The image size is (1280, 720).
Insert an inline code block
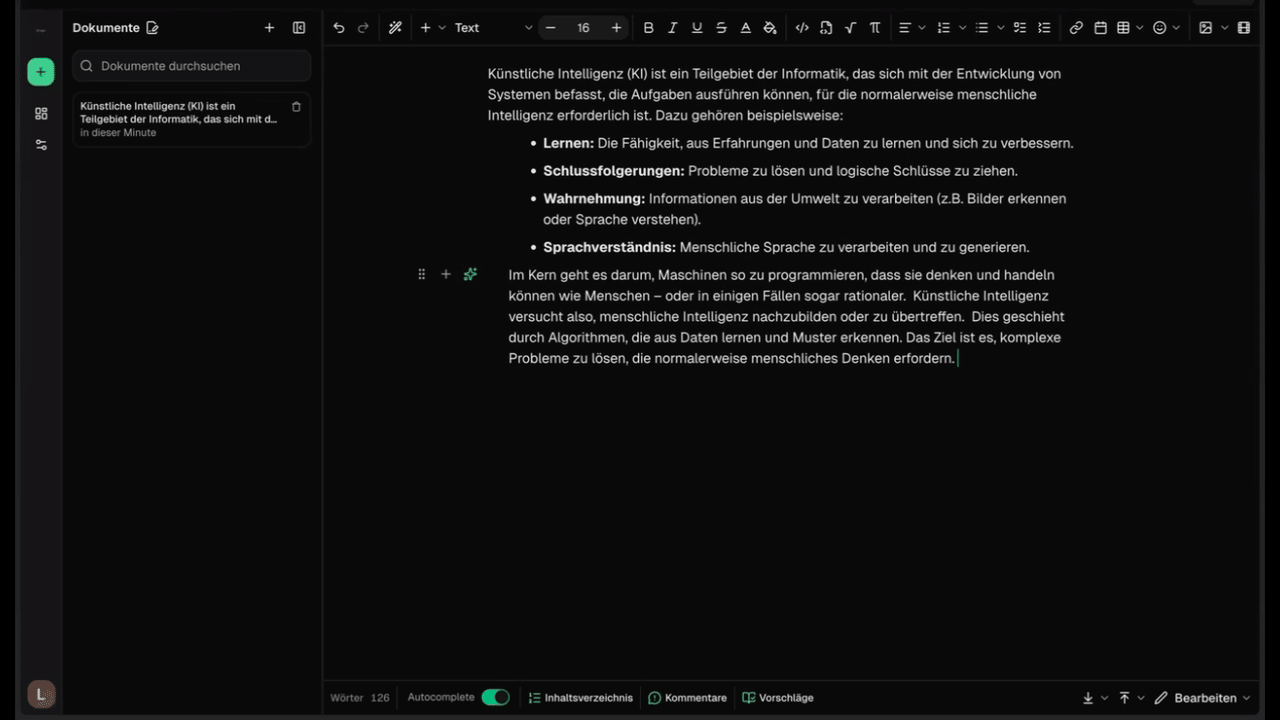801,28
